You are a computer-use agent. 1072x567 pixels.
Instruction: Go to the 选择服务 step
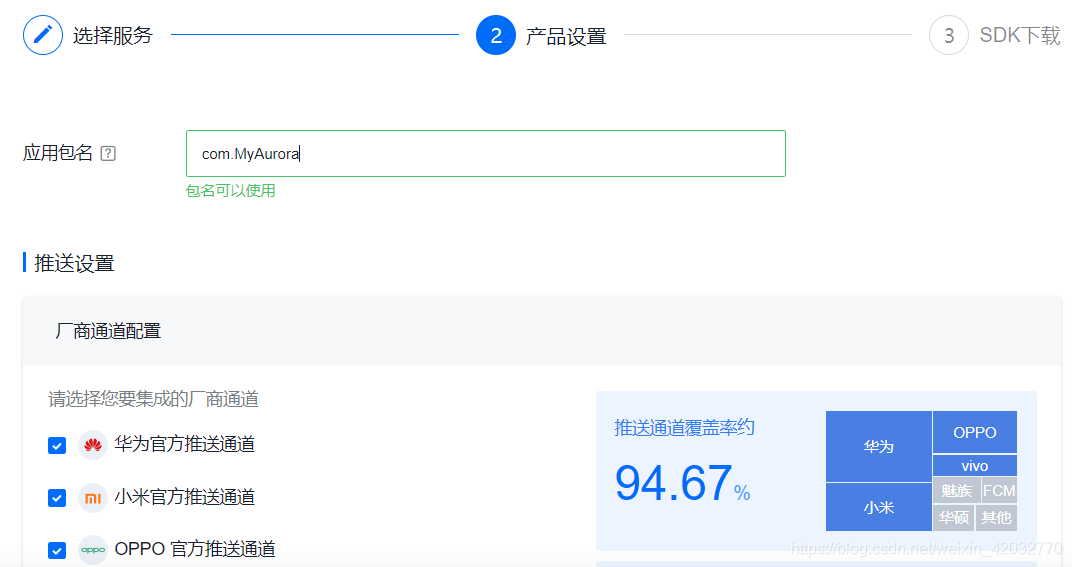pos(113,36)
